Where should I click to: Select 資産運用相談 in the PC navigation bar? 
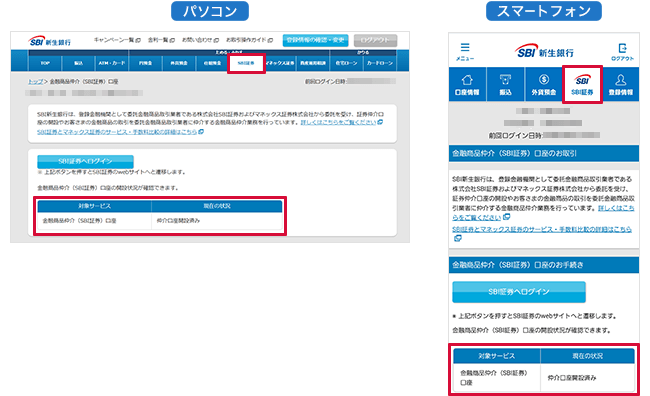(313, 63)
